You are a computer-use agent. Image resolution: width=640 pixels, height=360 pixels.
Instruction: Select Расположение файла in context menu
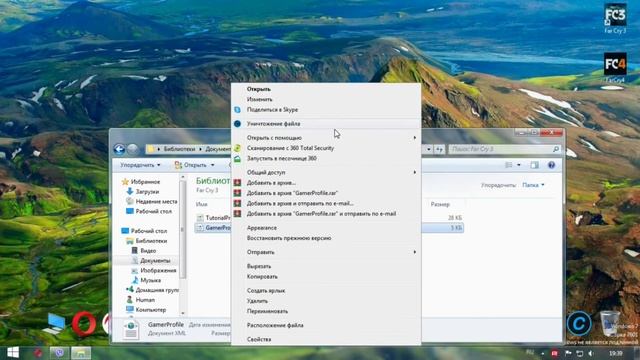click(326, 325)
